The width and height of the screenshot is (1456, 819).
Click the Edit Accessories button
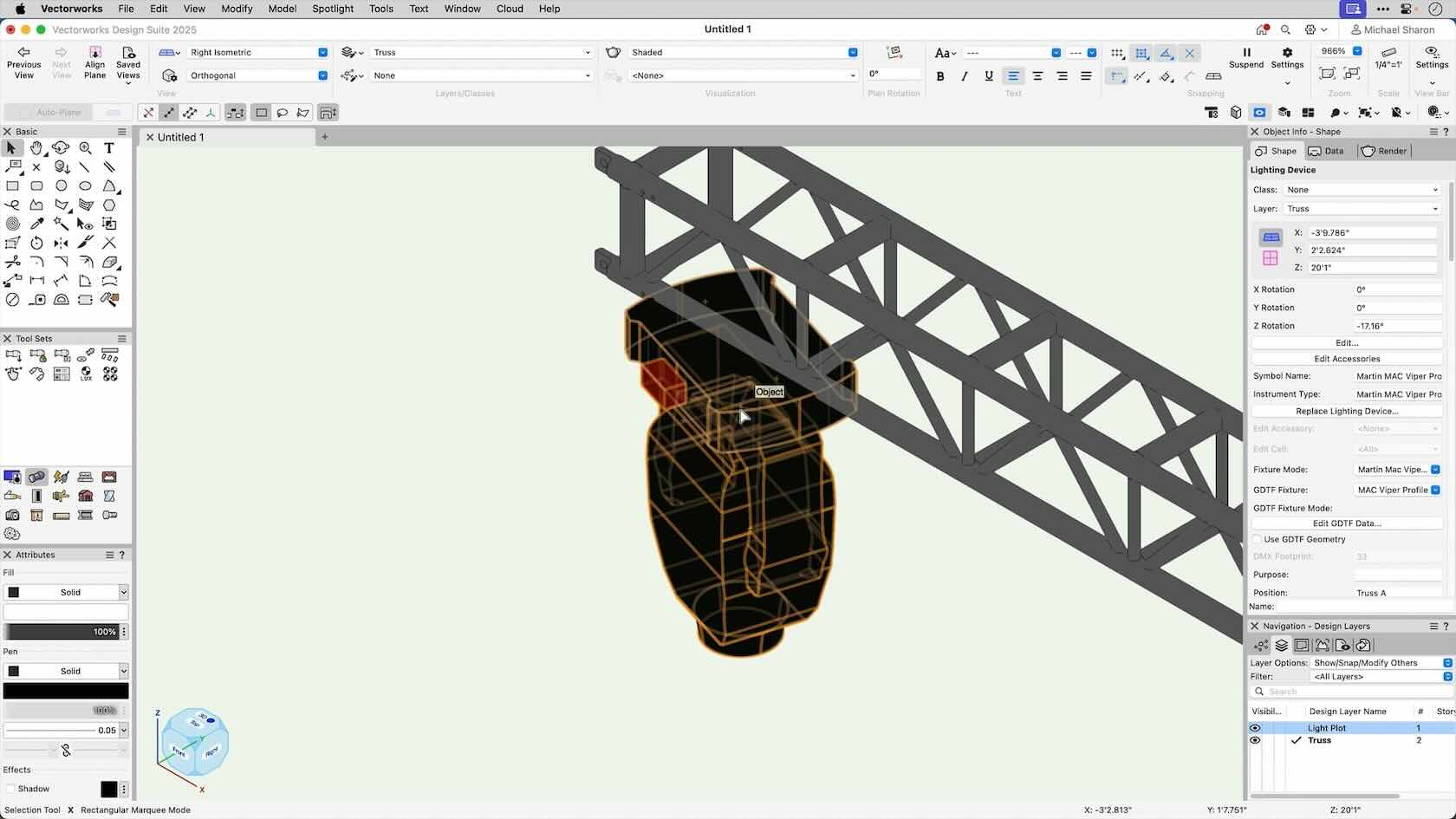(x=1347, y=359)
